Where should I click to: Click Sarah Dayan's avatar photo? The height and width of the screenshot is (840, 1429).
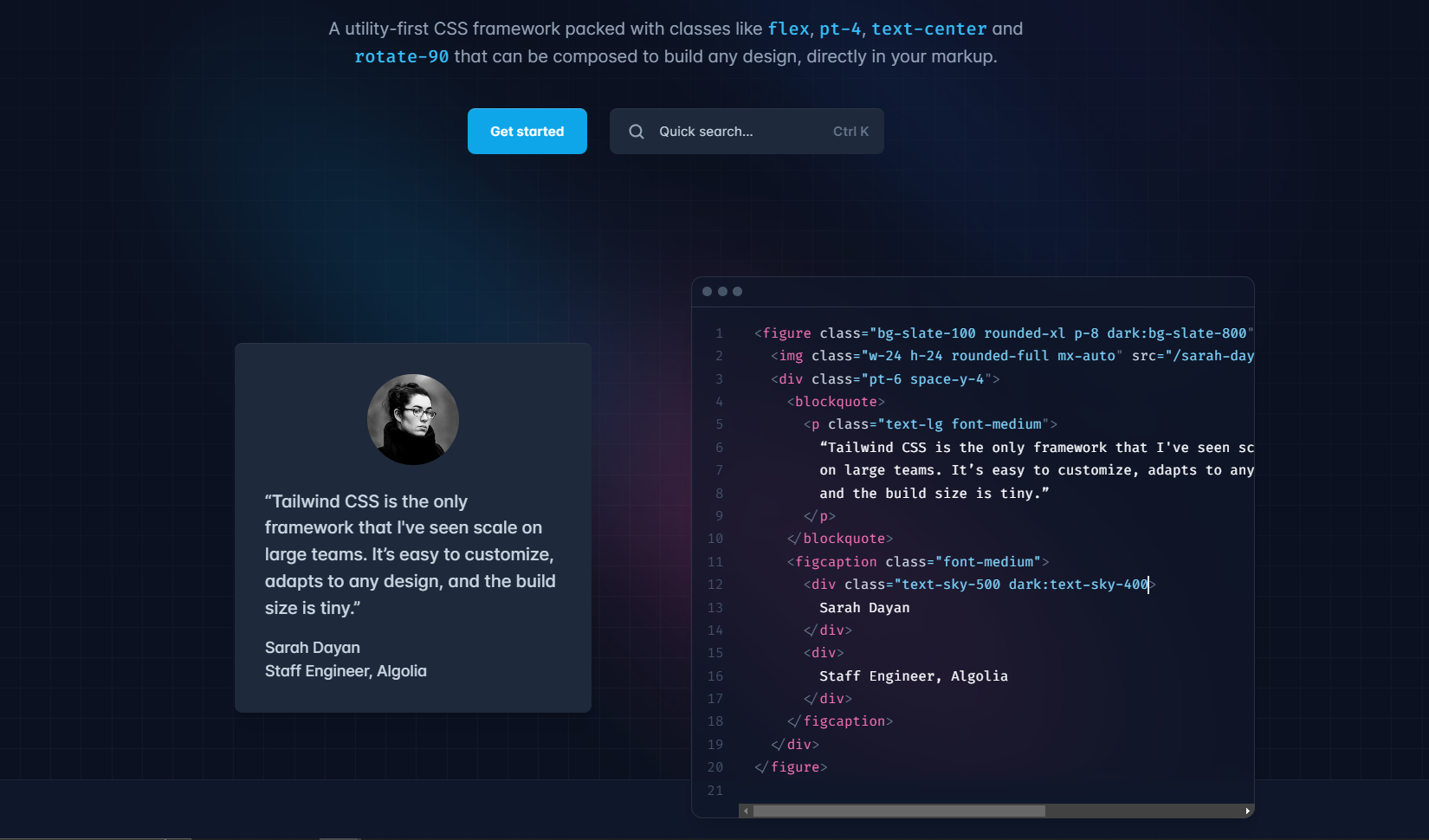pos(413,419)
